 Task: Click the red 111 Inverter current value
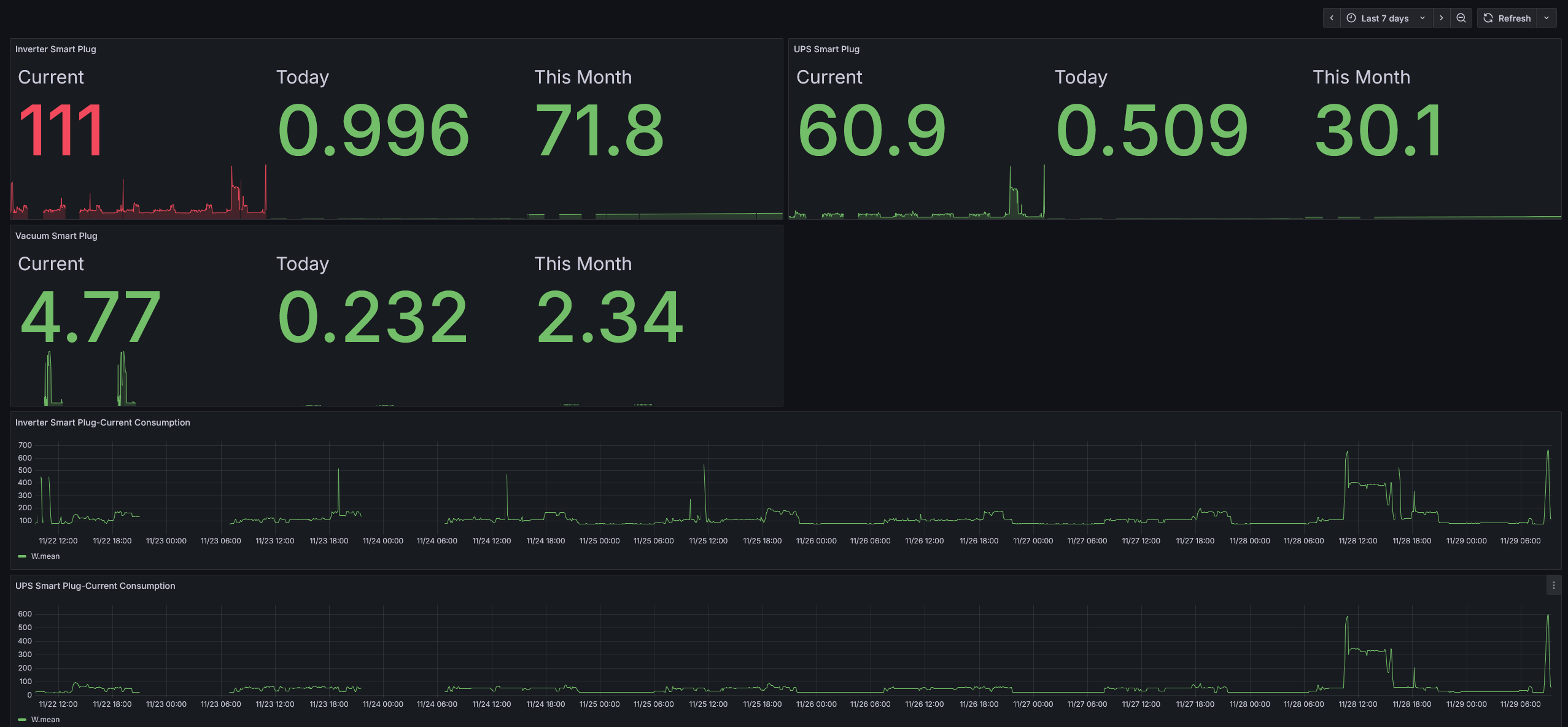click(x=61, y=130)
